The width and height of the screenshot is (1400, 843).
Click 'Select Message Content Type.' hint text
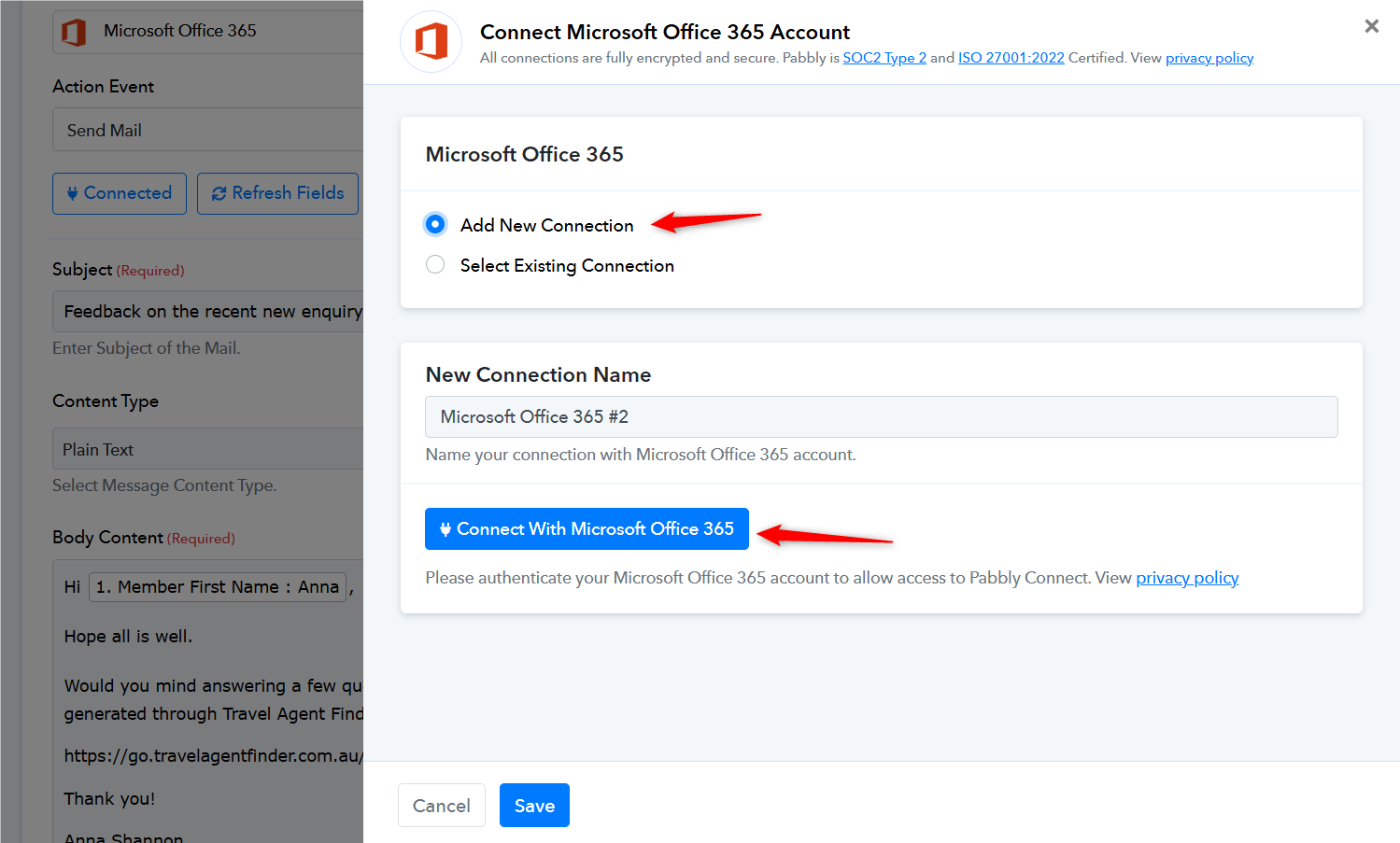click(x=164, y=485)
